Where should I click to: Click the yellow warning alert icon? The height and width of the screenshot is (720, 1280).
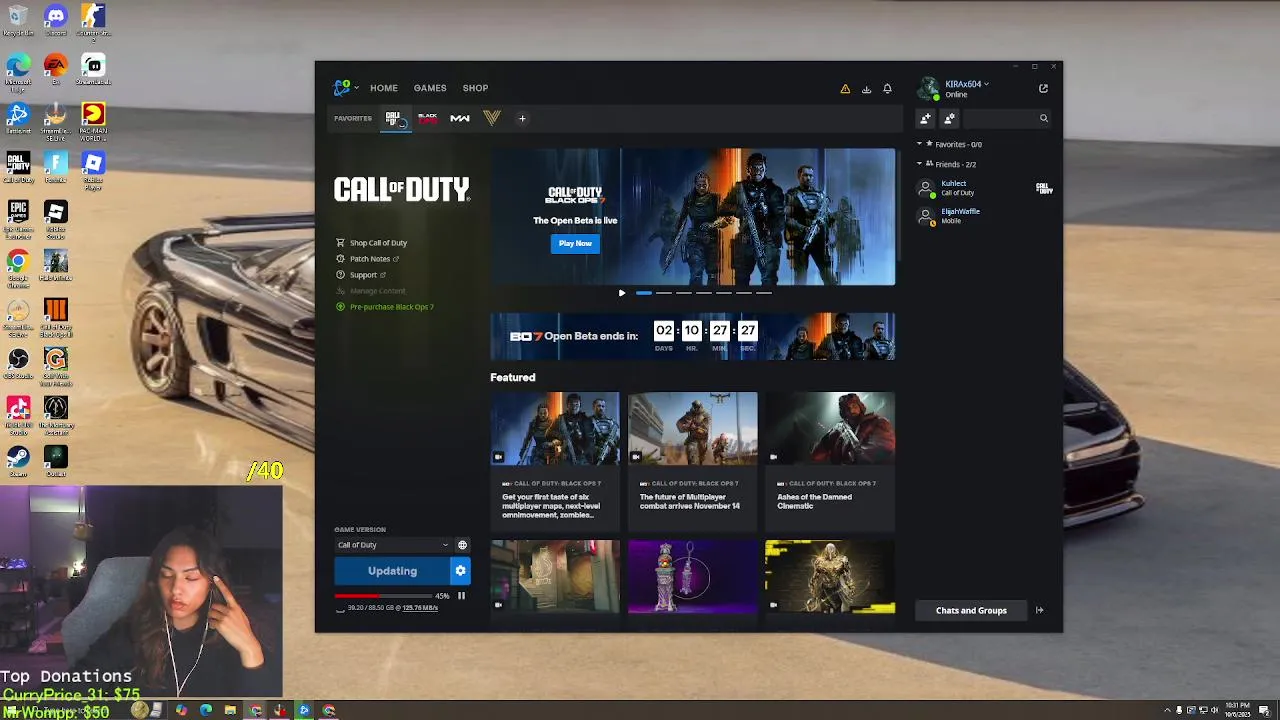[845, 89]
